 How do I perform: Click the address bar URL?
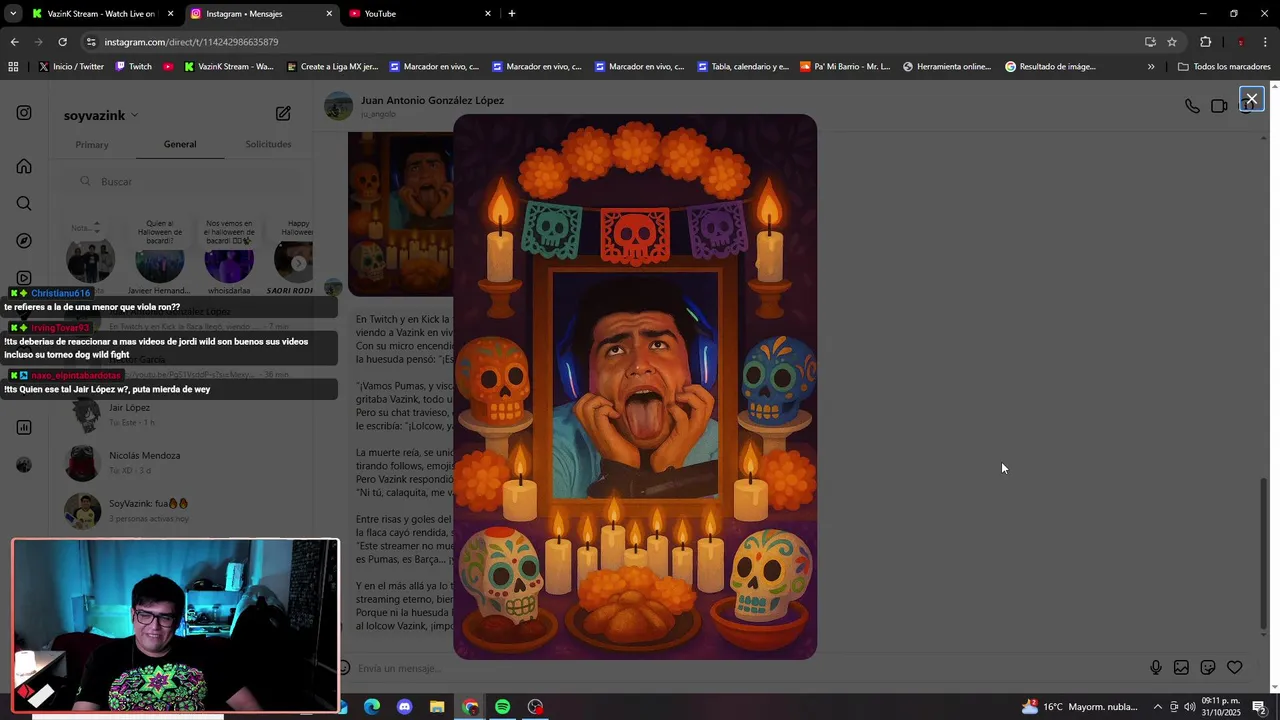(x=191, y=42)
